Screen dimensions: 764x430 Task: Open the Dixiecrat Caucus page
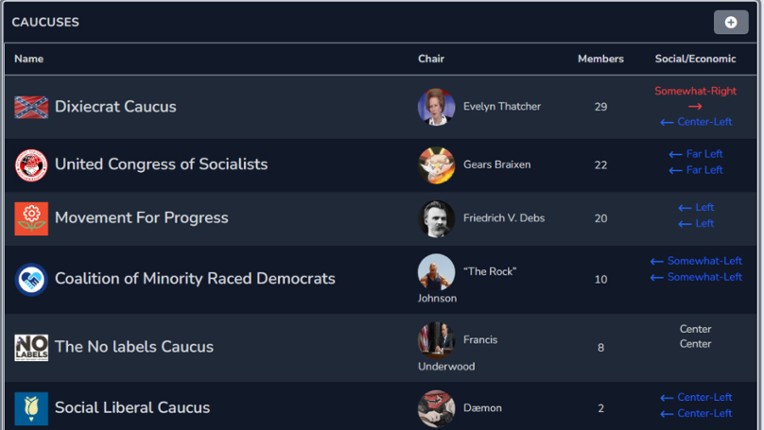coord(115,107)
